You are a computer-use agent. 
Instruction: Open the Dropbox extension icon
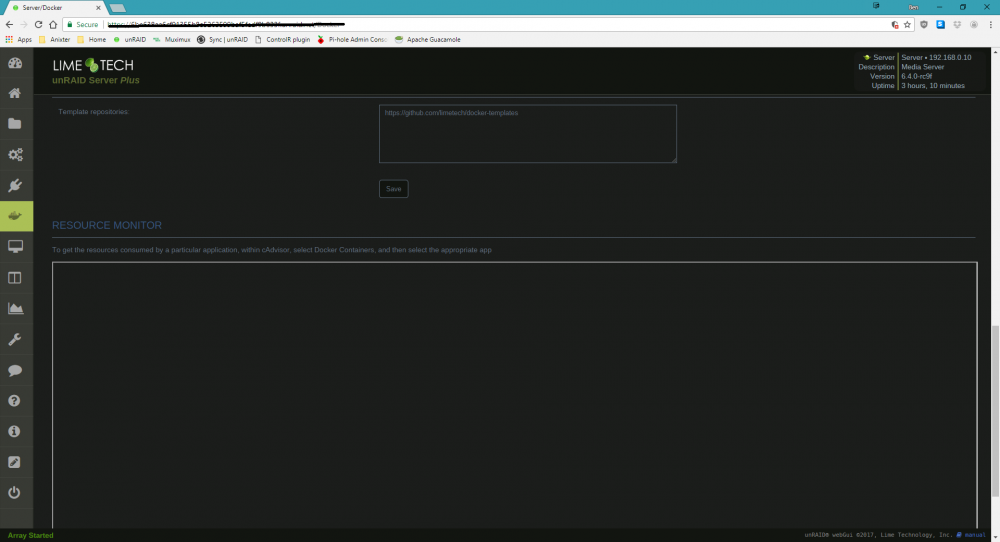[957, 24]
